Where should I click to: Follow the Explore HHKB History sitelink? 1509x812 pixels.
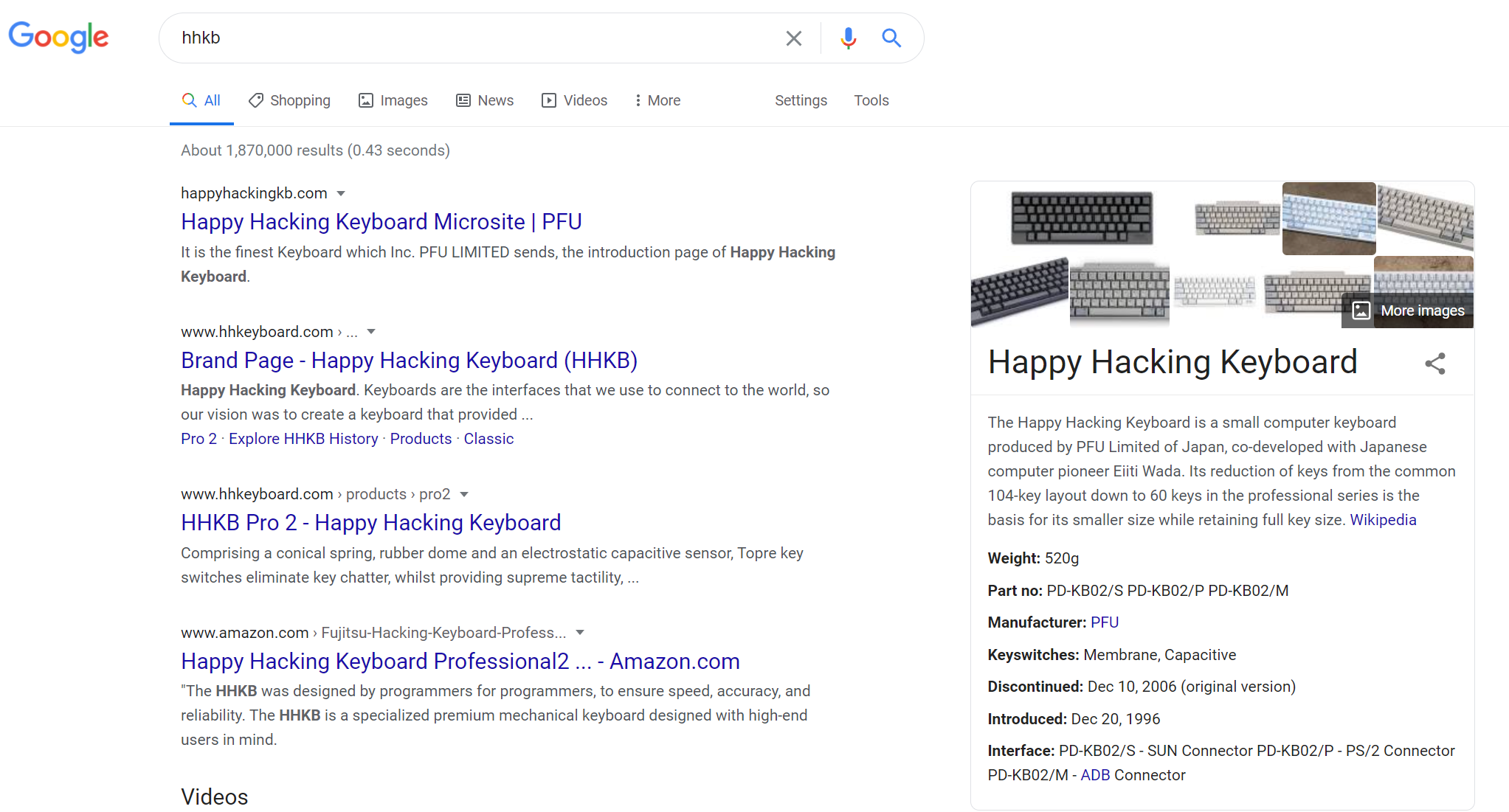303,439
